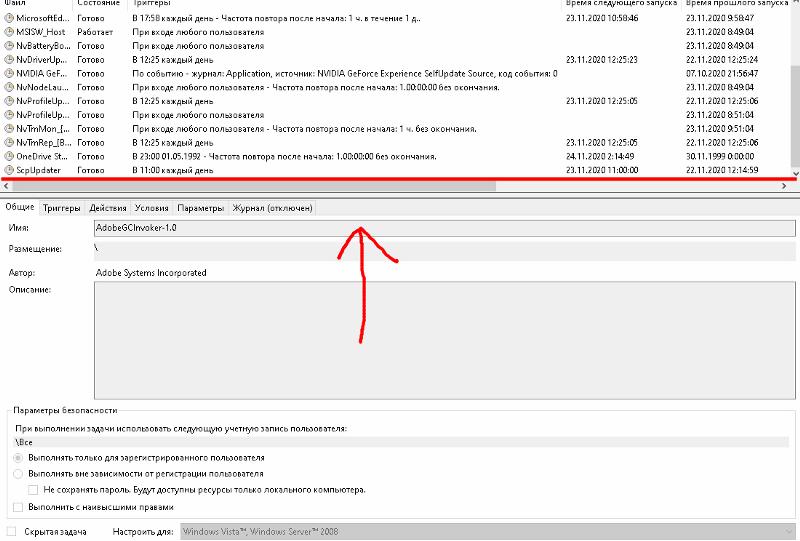This screenshot has height=541, width=800.
Task: Select the NvDriverUp... task name
Action: pyautogui.click(x=42, y=59)
